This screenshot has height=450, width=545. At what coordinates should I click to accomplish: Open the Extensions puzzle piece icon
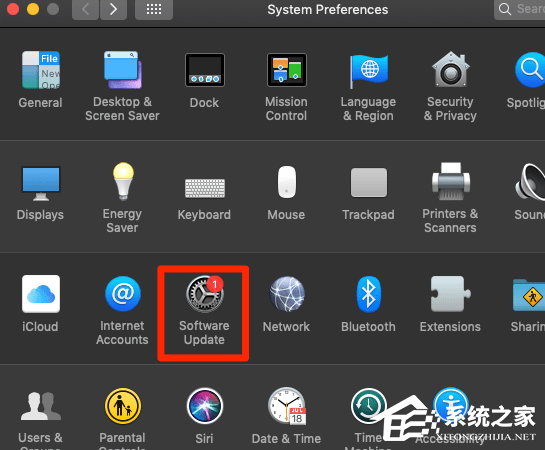point(450,294)
